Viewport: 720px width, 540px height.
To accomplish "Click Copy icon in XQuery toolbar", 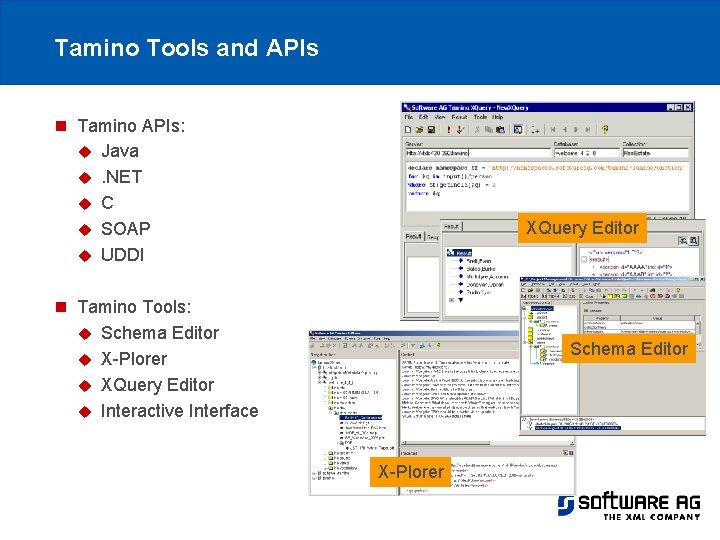I will tap(489, 130).
